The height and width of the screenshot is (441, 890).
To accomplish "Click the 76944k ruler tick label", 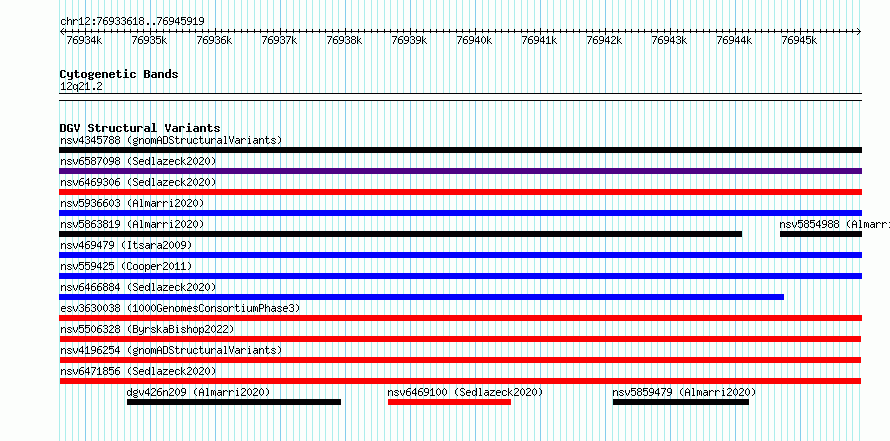I will click(734, 40).
